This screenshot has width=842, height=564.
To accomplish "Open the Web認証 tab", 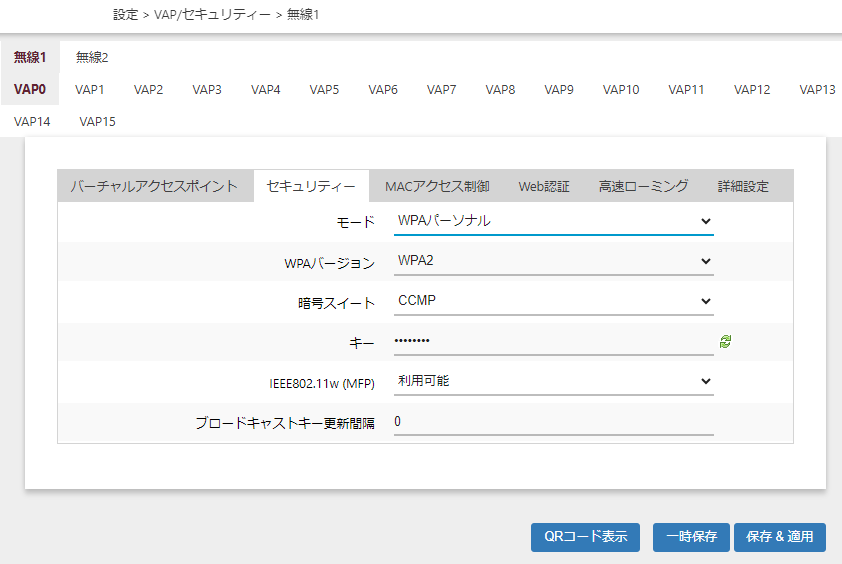I will [544, 186].
